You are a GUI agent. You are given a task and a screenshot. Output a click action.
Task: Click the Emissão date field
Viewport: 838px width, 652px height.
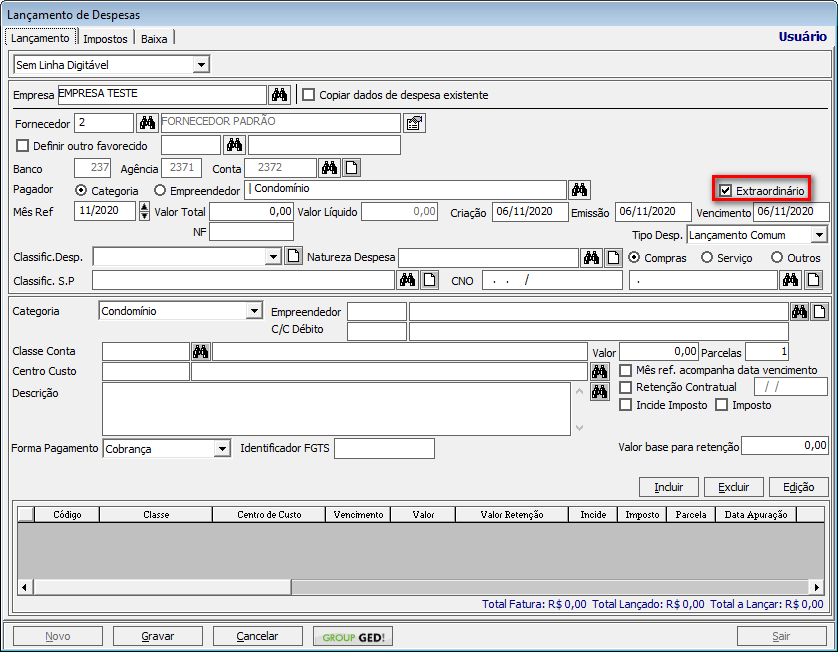tap(653, 212)
